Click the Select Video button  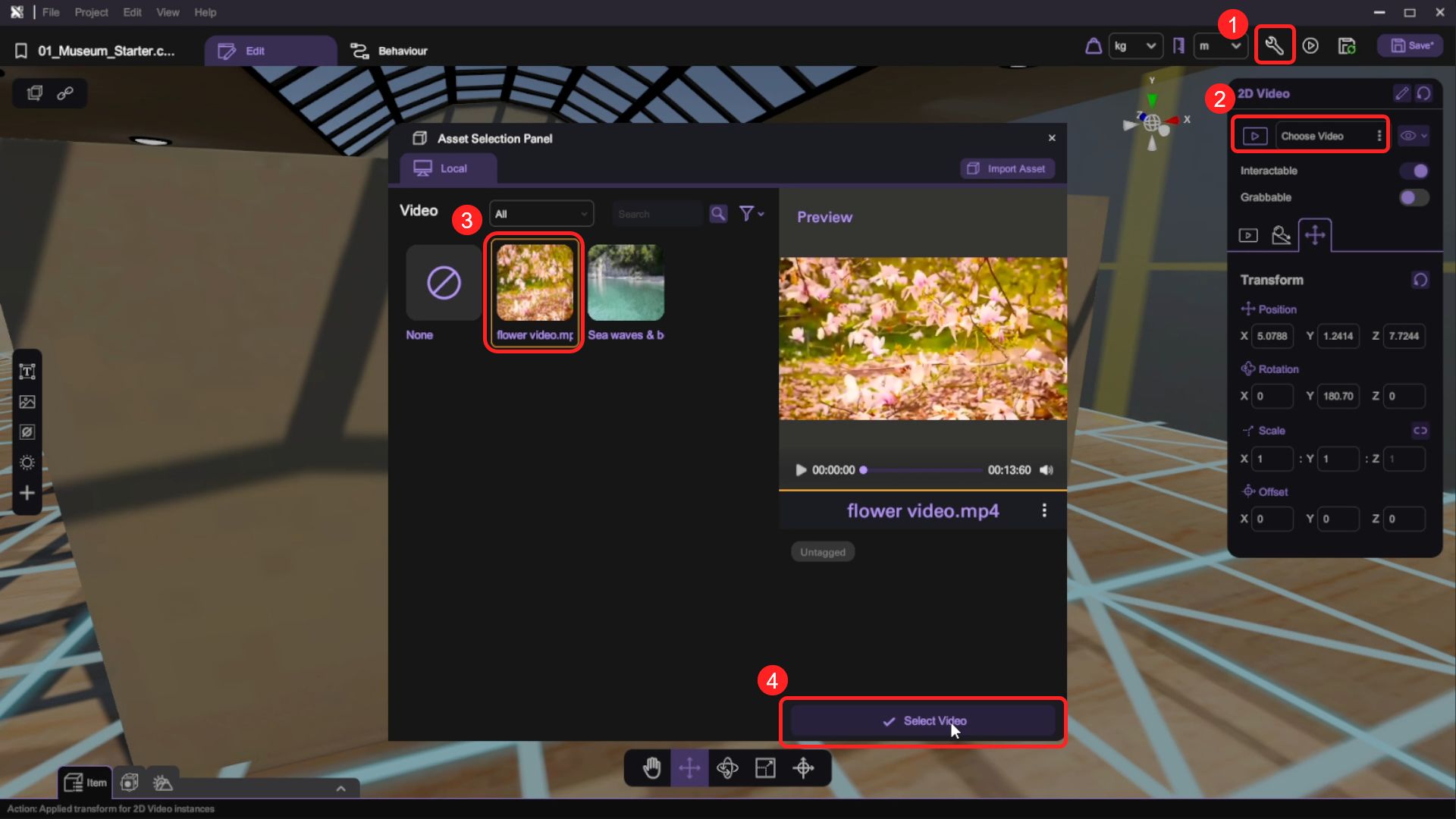coord(923,721)
